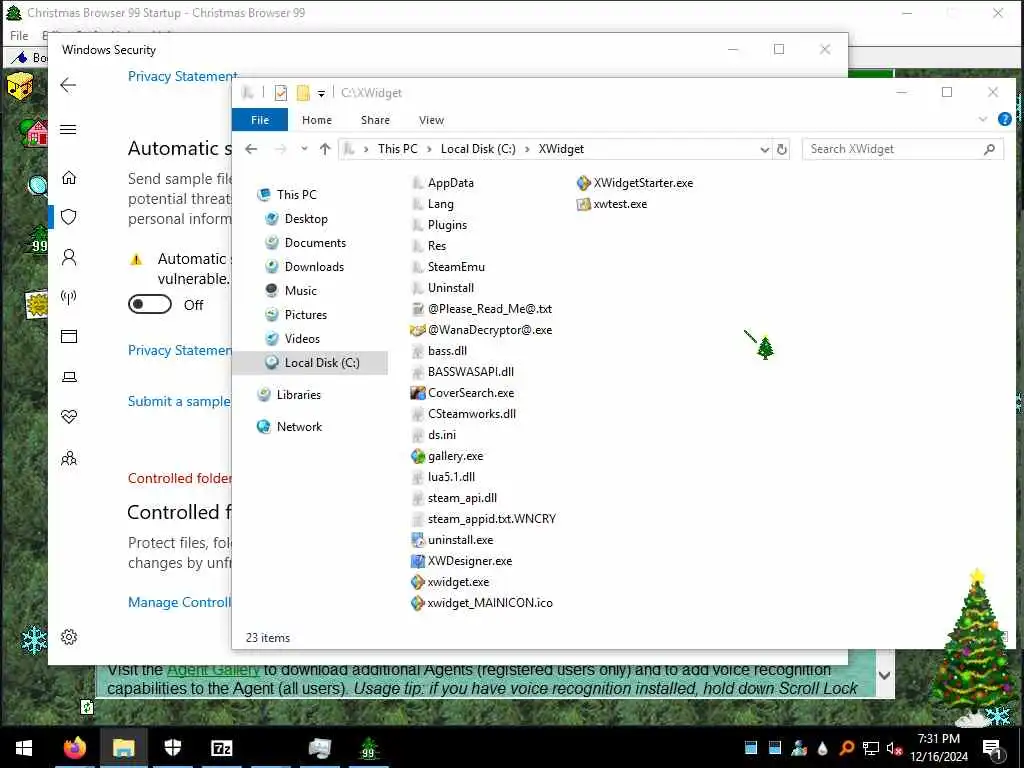Open Virus & threat protection shield icon
The image size is (1024, 768).
tap(69, 217)
